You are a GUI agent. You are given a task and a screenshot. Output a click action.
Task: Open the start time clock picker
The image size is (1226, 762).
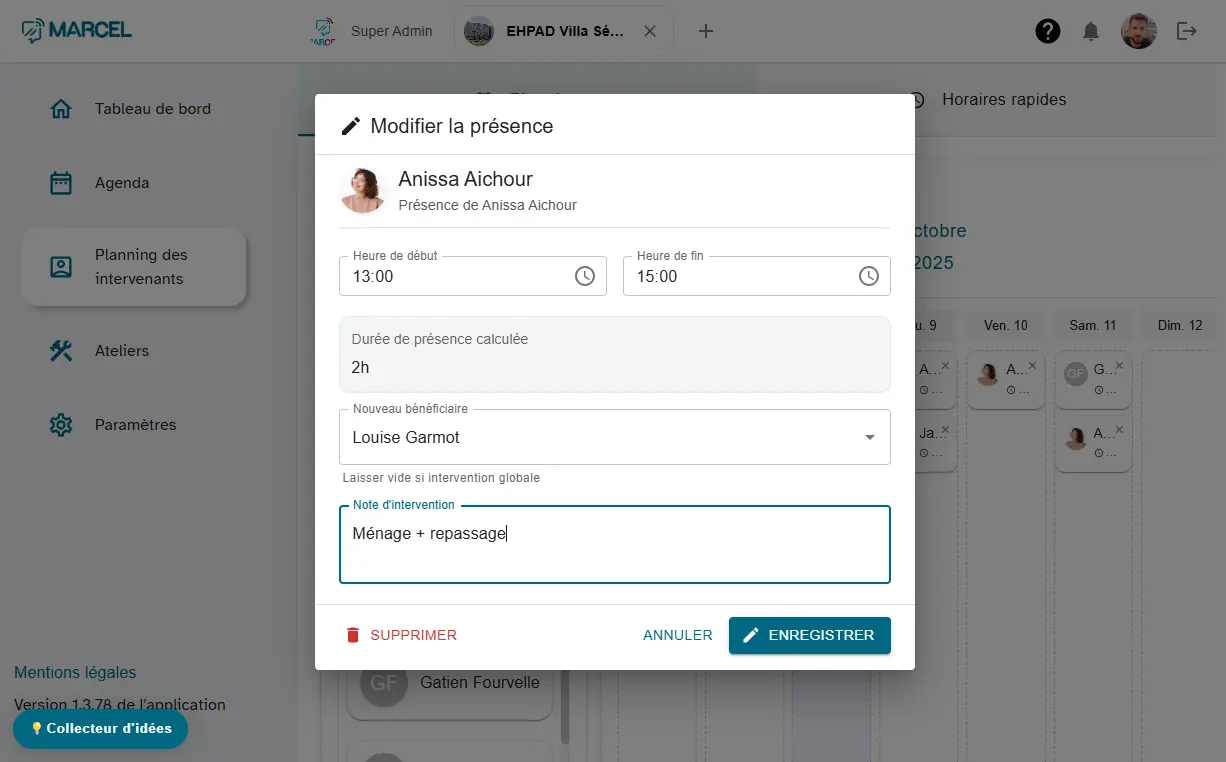click(x=585, y=276)
